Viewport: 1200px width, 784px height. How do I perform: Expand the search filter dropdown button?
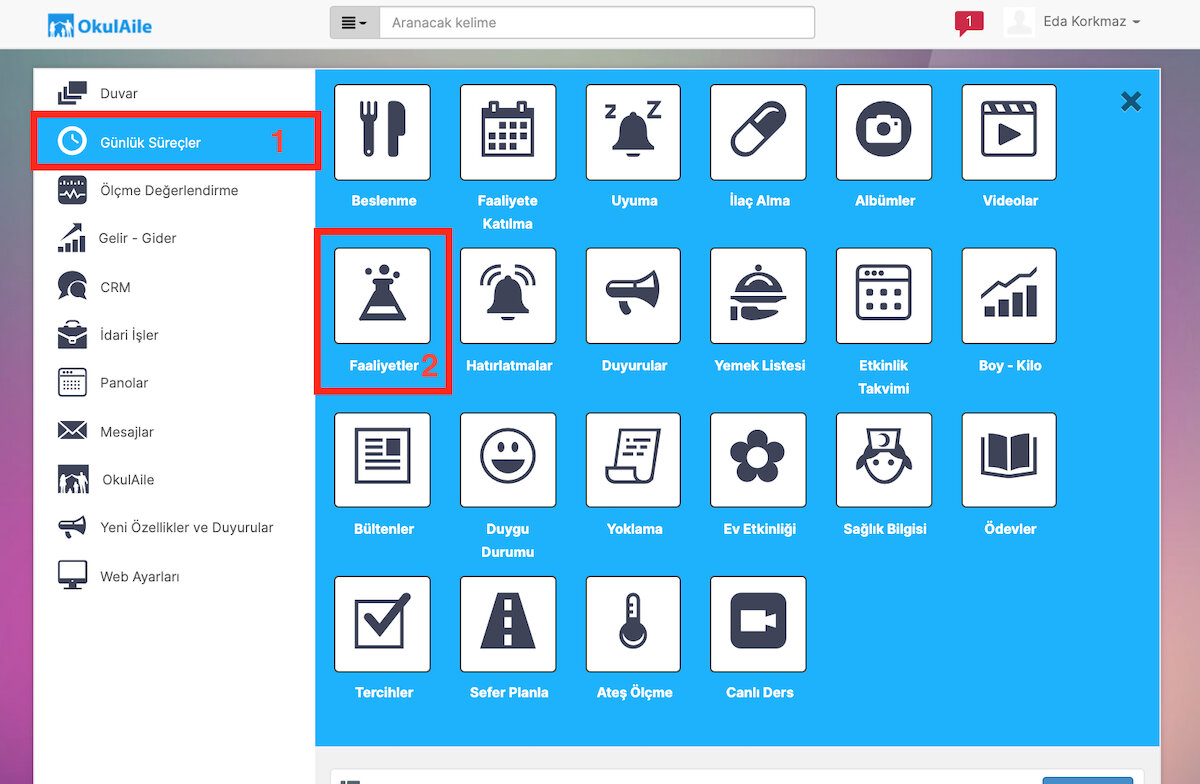point(355,22)
